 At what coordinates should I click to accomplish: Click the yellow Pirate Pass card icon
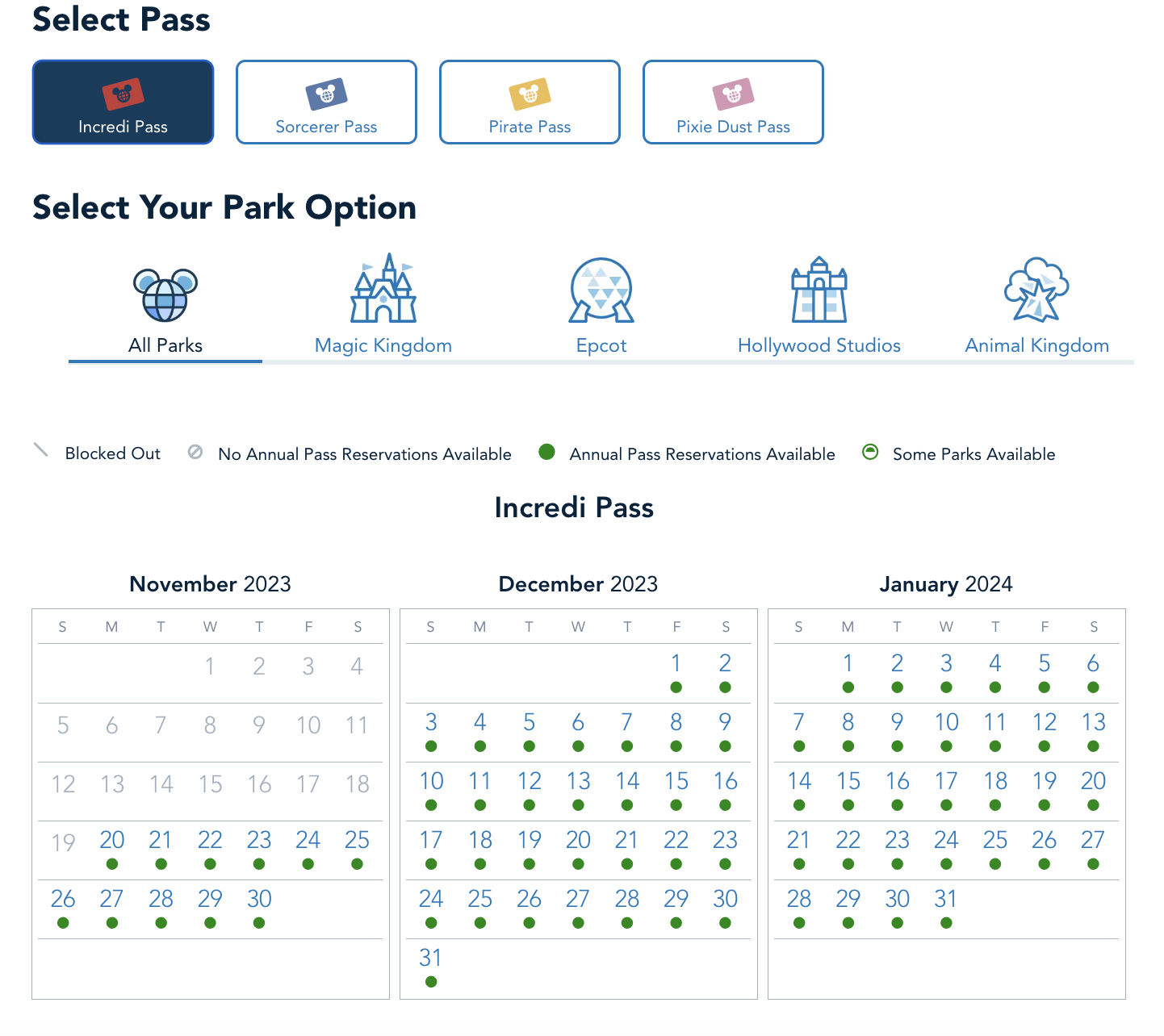click(530, 94)
